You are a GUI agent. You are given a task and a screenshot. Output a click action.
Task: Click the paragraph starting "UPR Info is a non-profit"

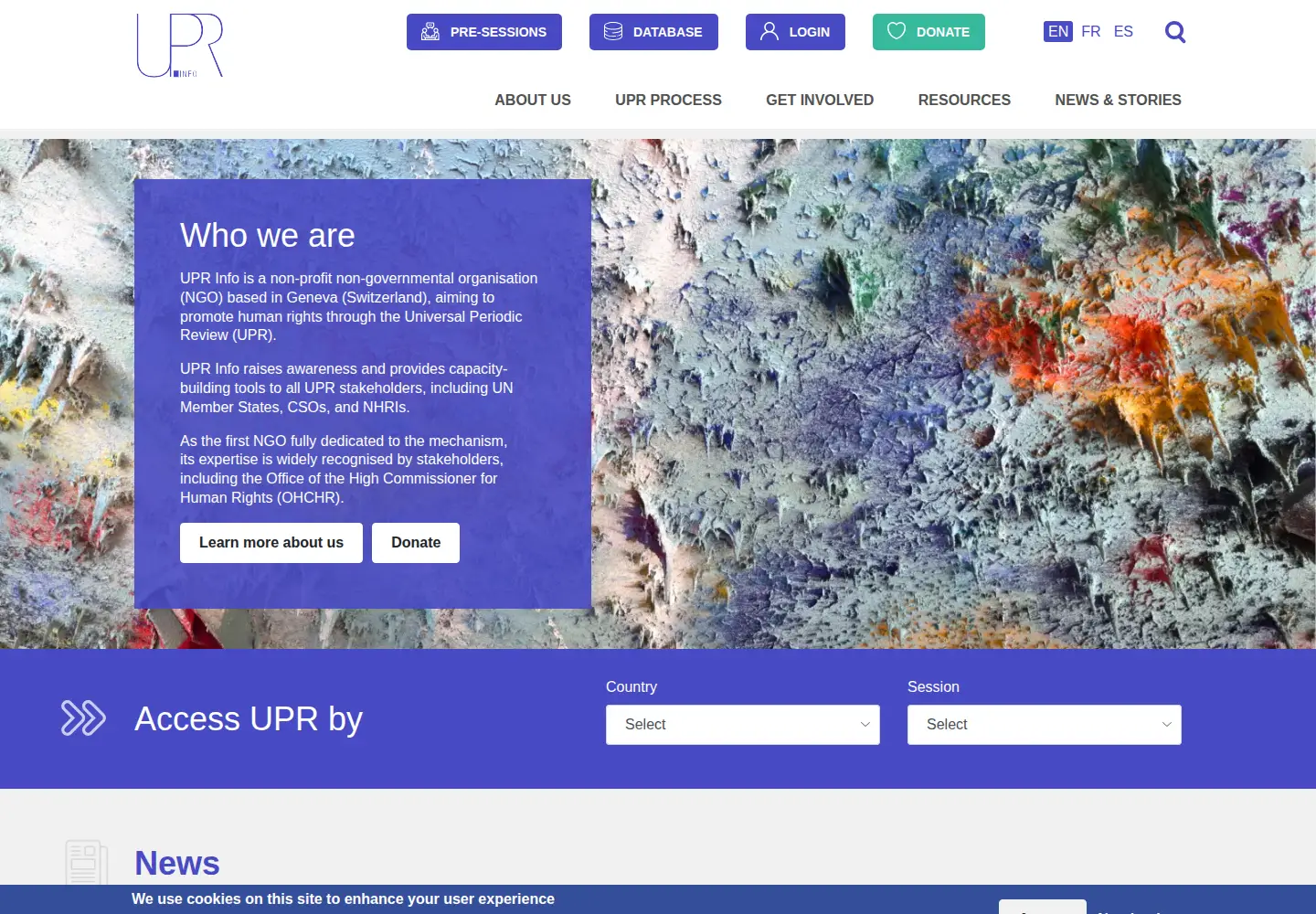(x=359, y=306)
